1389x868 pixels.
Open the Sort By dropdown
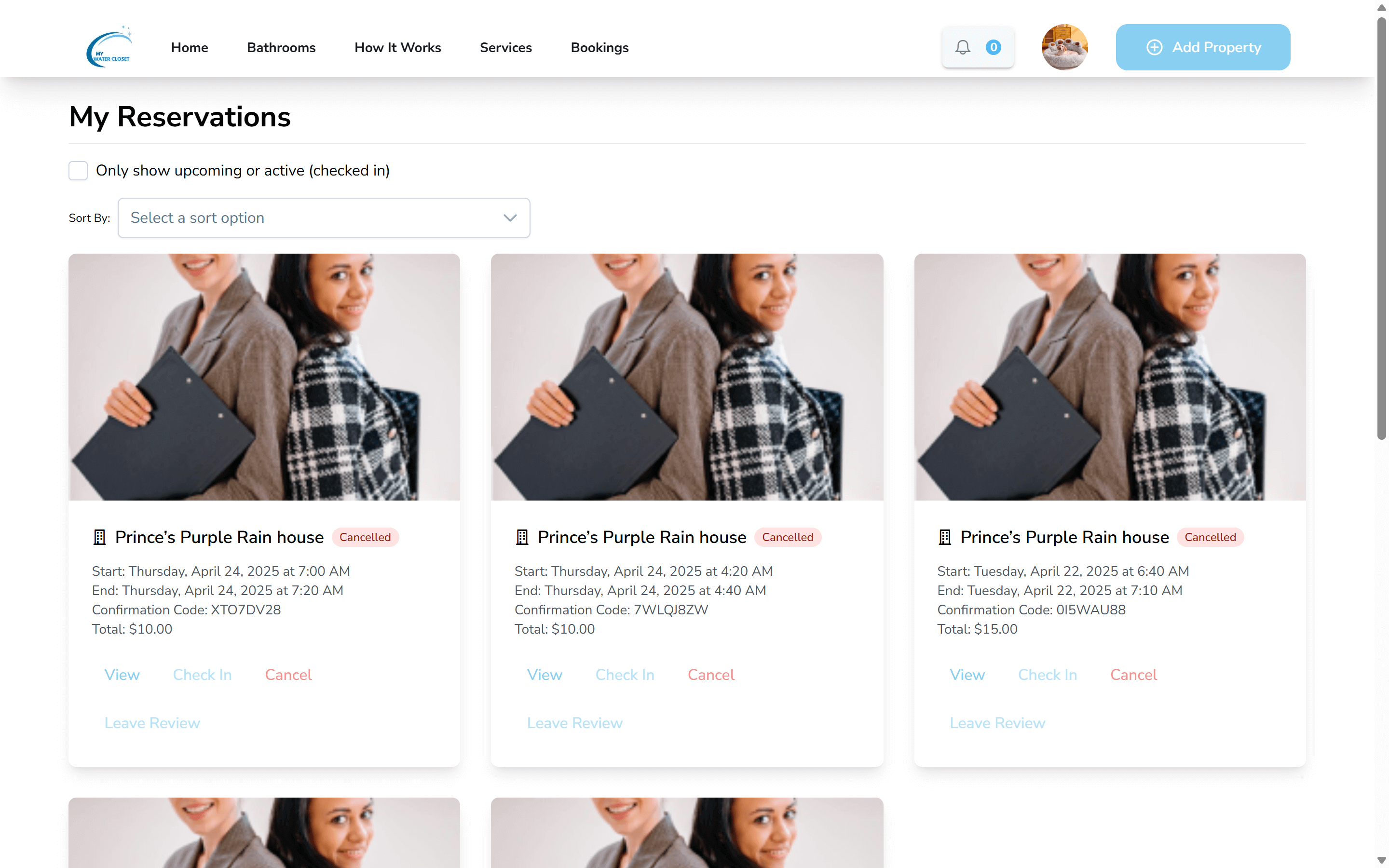coord(323,217)
